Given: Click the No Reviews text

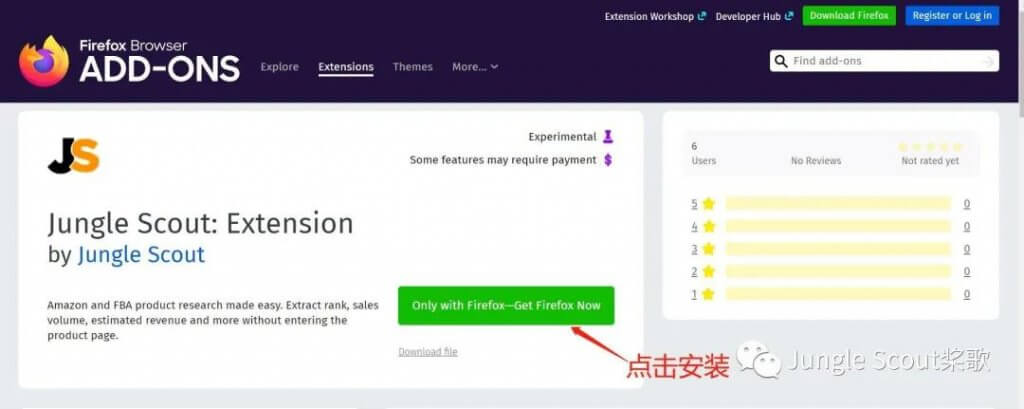Looking at the screenshot, I should point(816,161).
